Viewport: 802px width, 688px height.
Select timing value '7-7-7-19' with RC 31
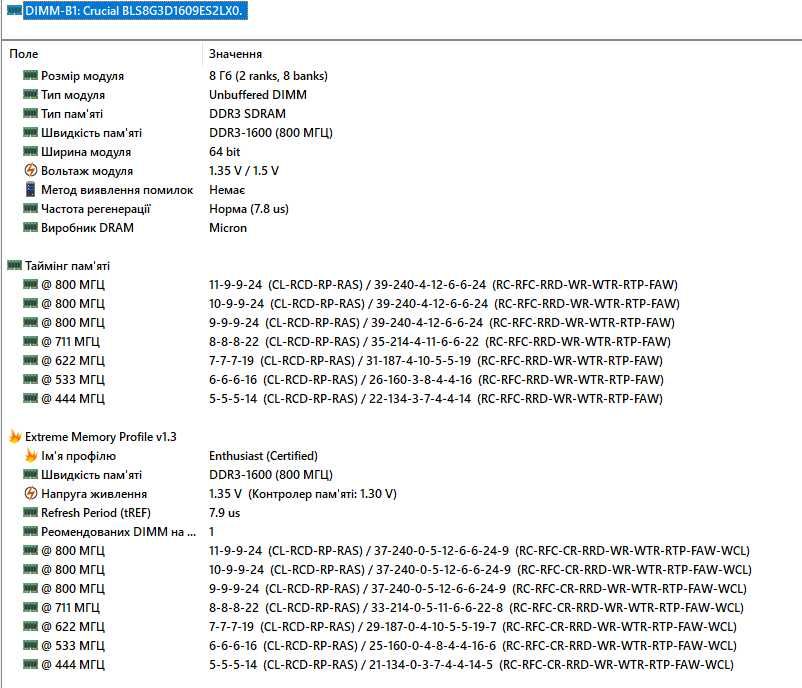pos(436,360)
